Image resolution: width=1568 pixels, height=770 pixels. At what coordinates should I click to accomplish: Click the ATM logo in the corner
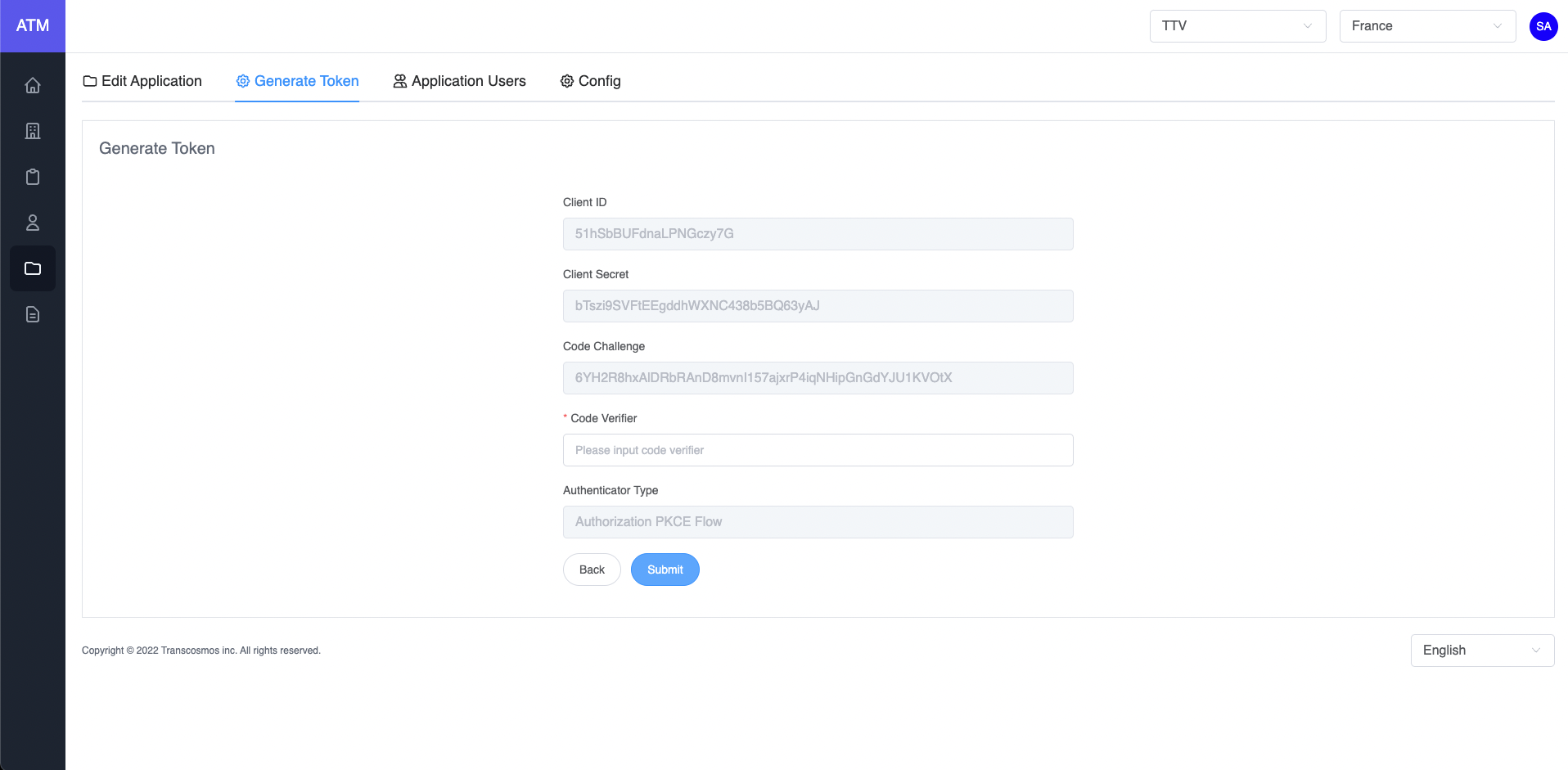coord(33,26)
